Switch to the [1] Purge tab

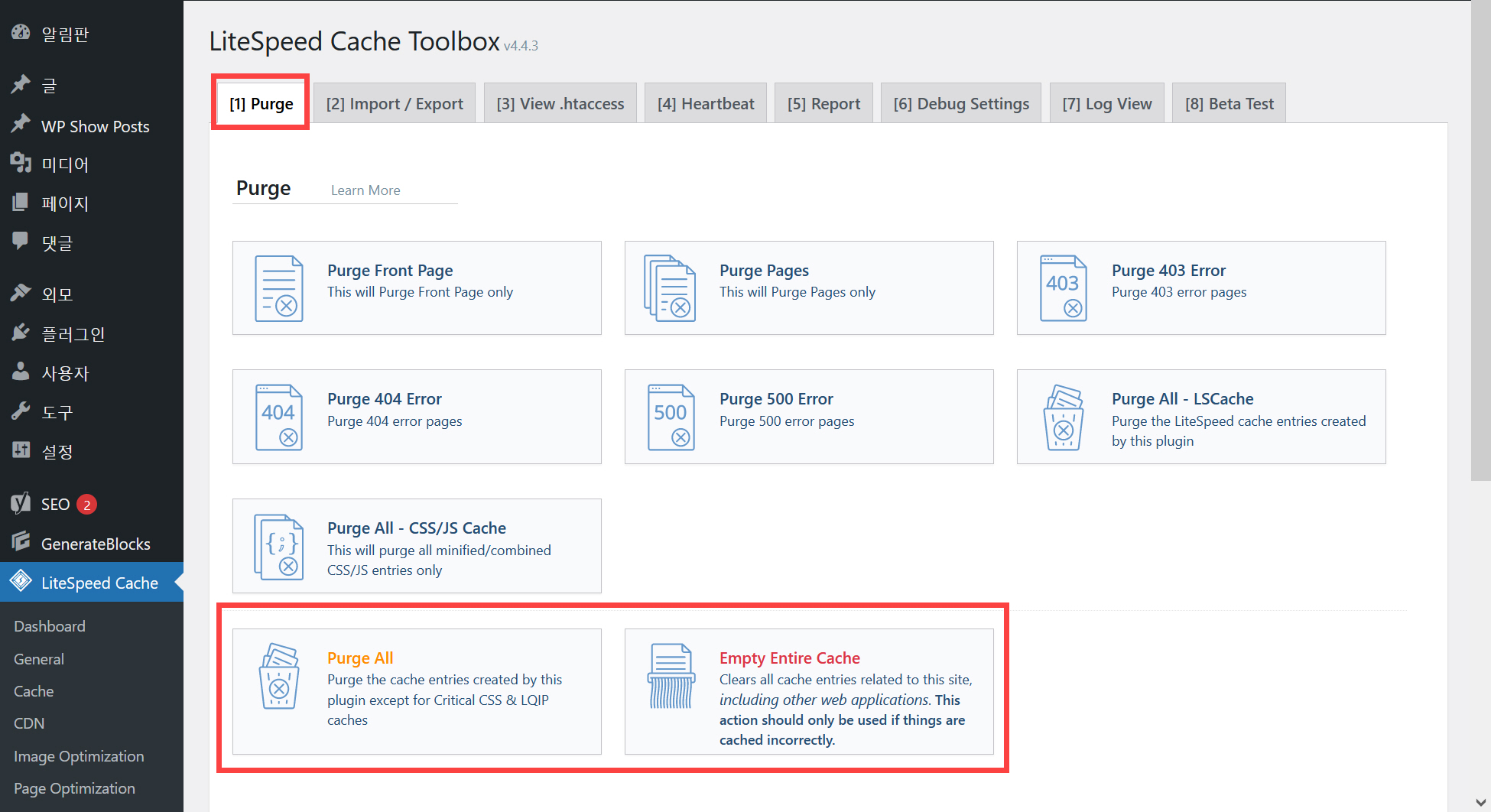click(261, 103)
